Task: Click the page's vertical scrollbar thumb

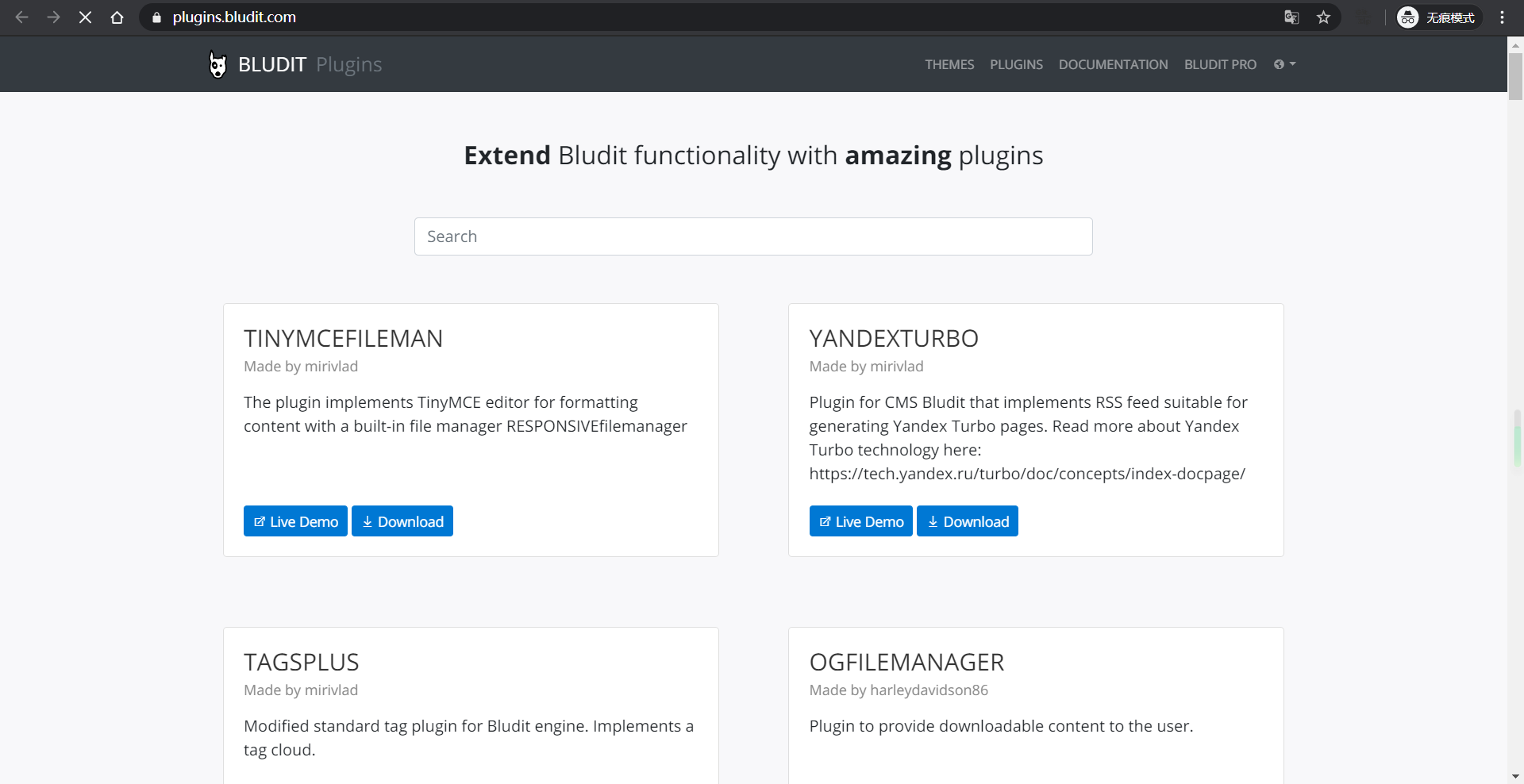Action: pyautogui.click(x=1515, y=76)
